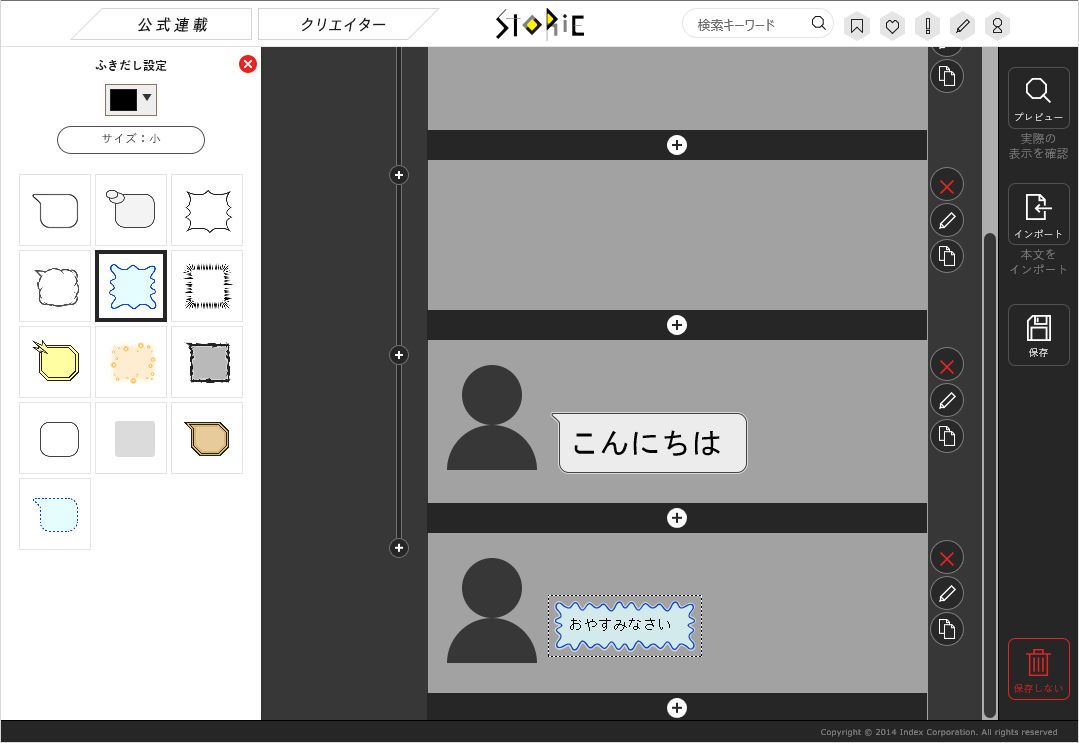Open favorites with the heart icon

tap(892, 25)
